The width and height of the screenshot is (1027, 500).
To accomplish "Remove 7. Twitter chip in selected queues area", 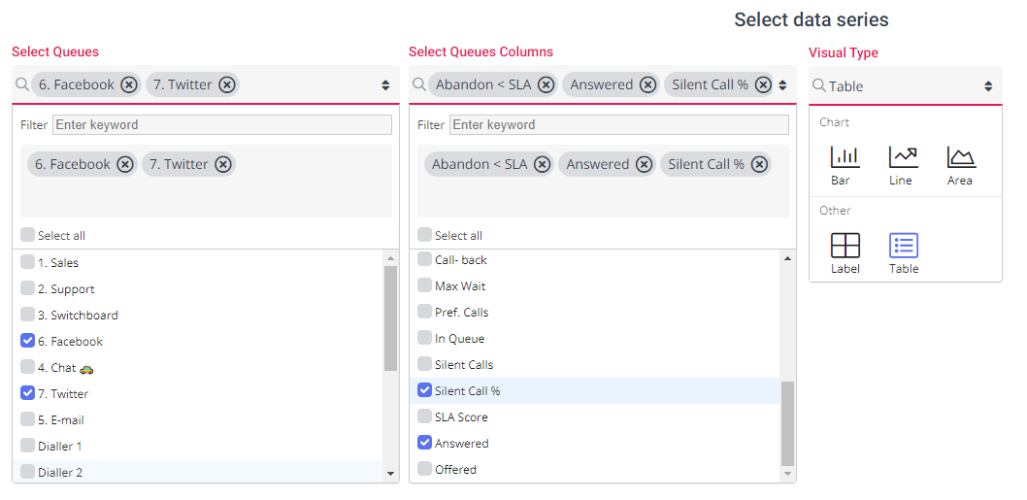I will tap(223, 165).
